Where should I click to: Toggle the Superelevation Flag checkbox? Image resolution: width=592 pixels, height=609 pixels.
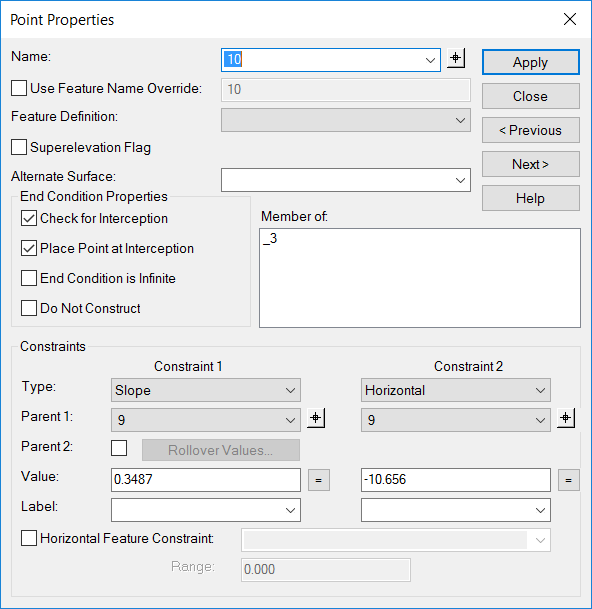coord(19,147)
